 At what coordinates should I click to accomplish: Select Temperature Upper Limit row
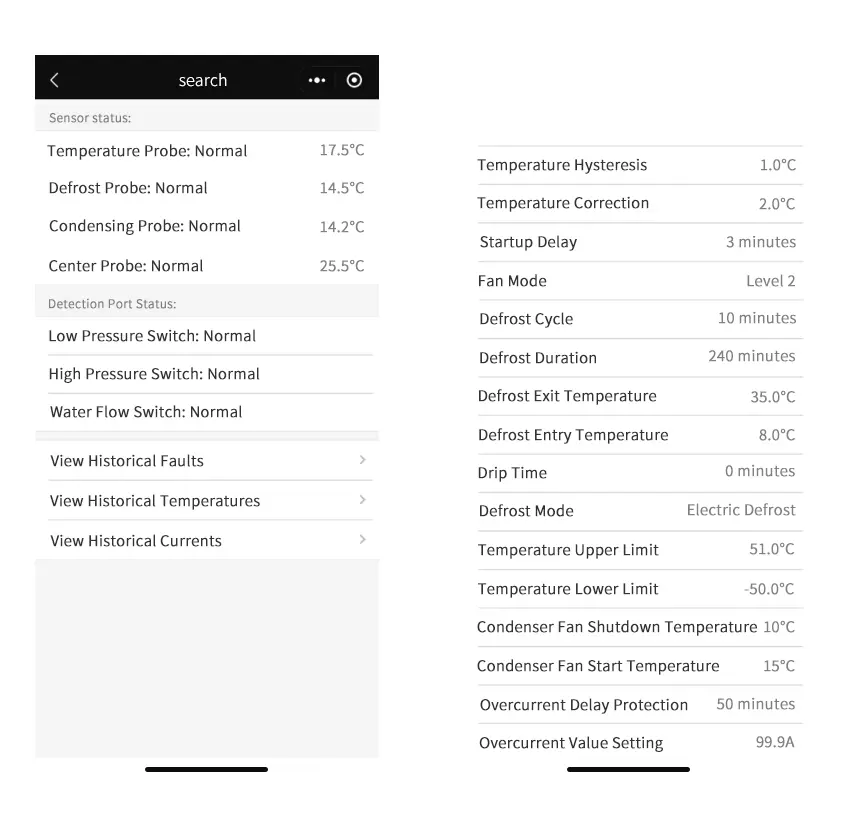[637, 550]
